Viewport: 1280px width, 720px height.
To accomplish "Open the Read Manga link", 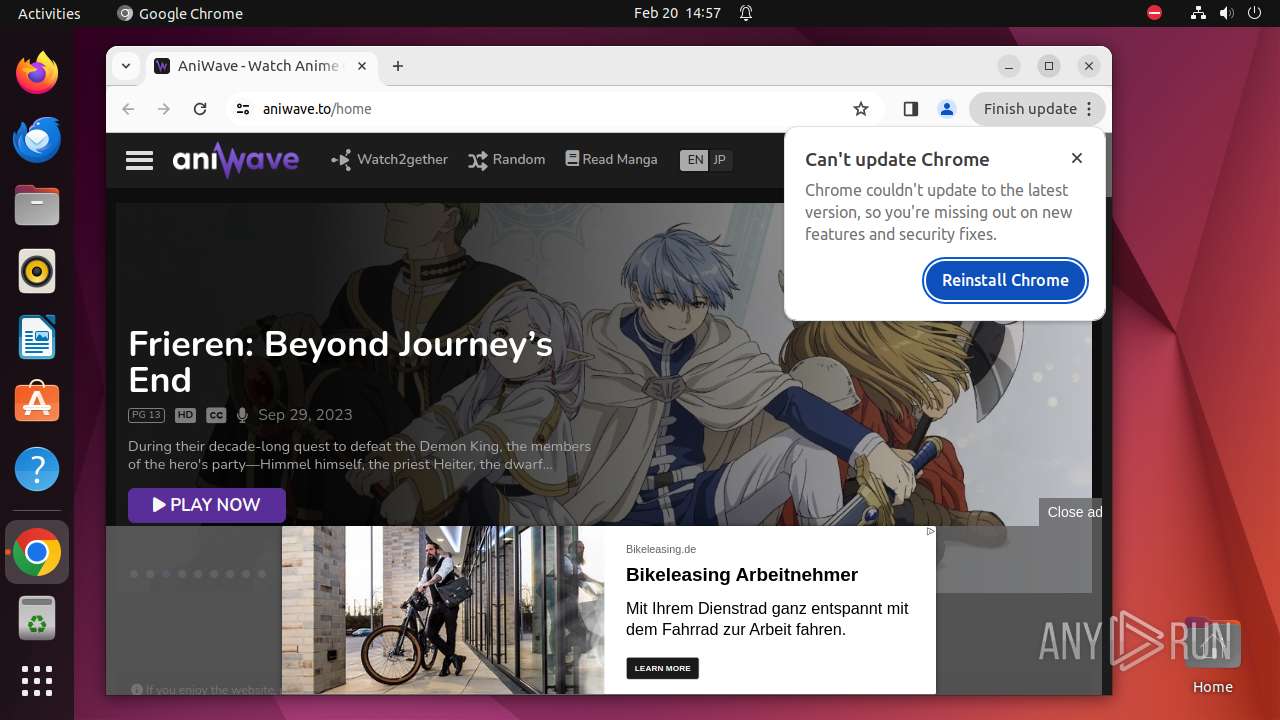I will [x=612, y=159].
